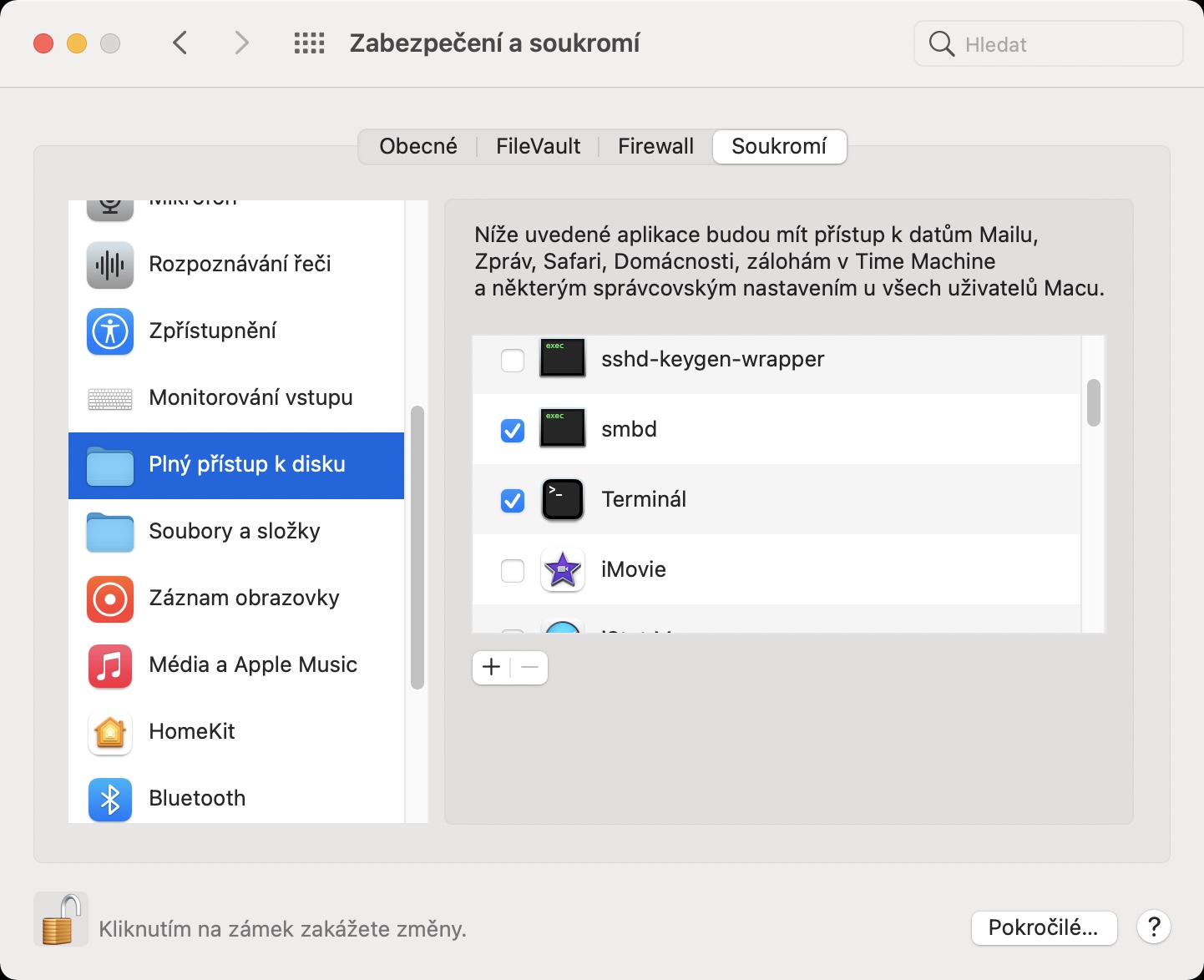1204x980 pixels.
Task: Open the Firewall tab
Action: (x=655, y=147)
